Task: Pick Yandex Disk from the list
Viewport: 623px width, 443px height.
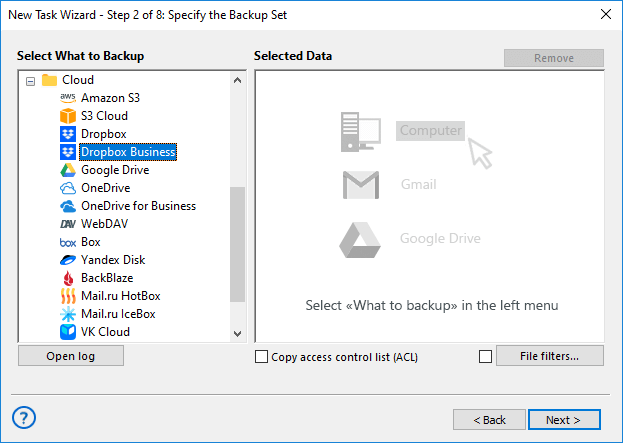Action: 113,260
